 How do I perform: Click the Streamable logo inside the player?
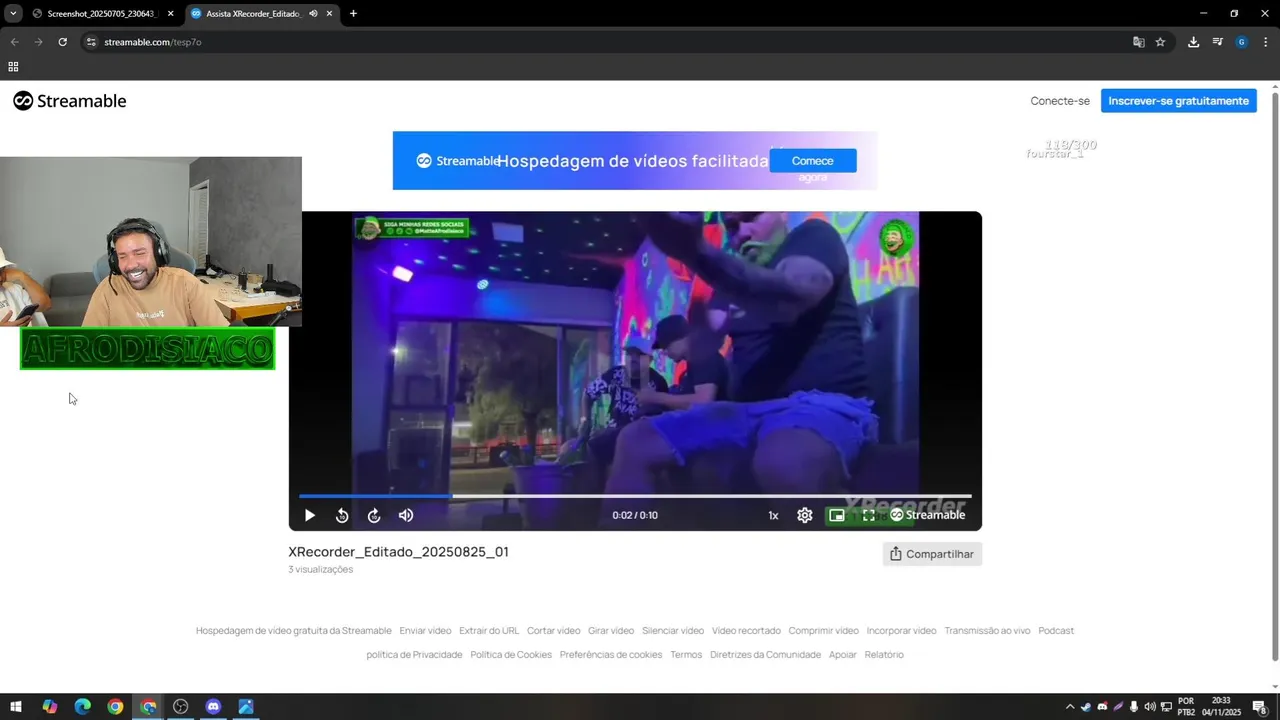tap(928, 515)
